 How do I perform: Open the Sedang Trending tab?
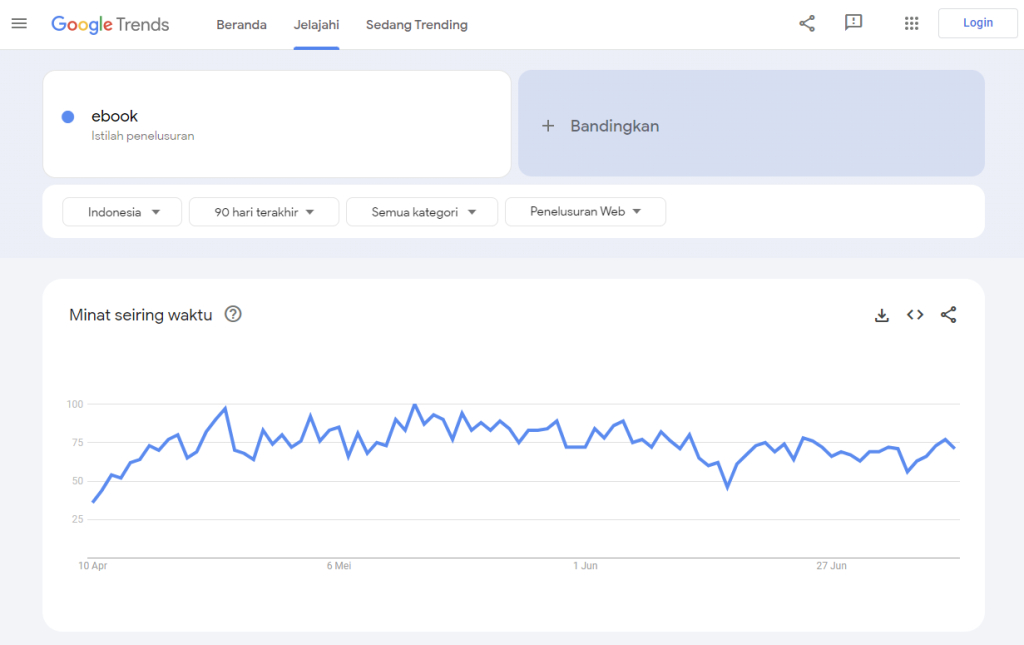417,24
